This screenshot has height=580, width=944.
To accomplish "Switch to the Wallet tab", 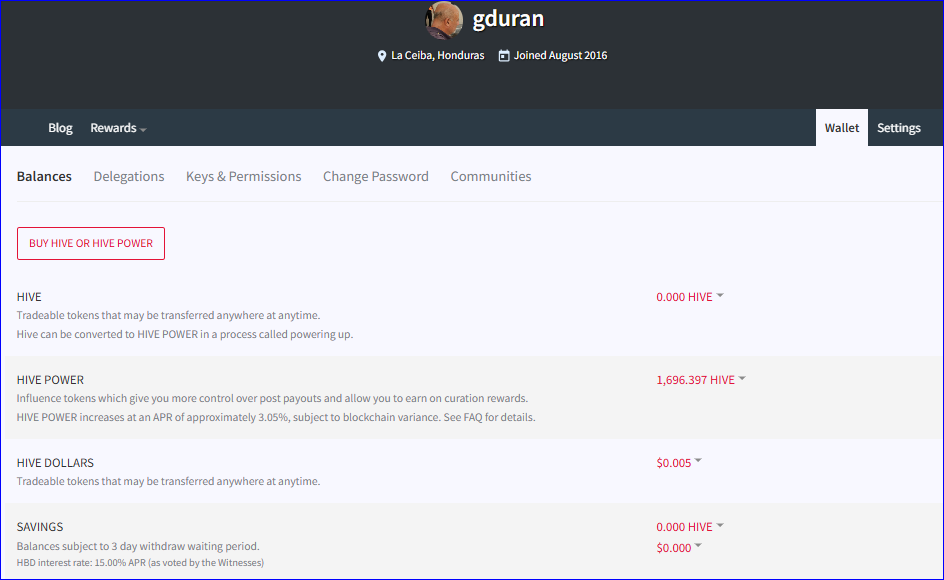I will pos(842,128).
